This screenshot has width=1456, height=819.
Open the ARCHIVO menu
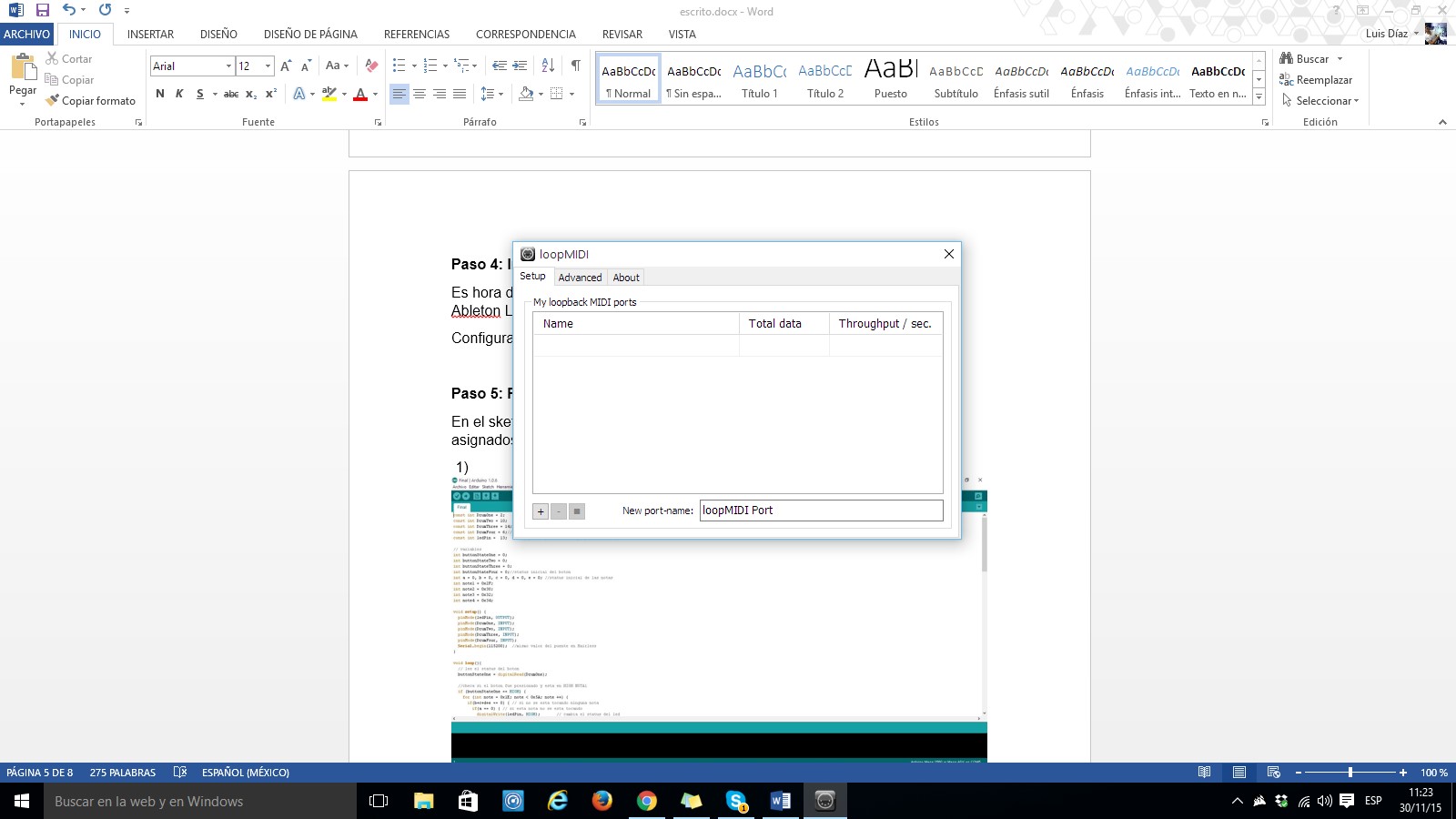pos(26,34)
